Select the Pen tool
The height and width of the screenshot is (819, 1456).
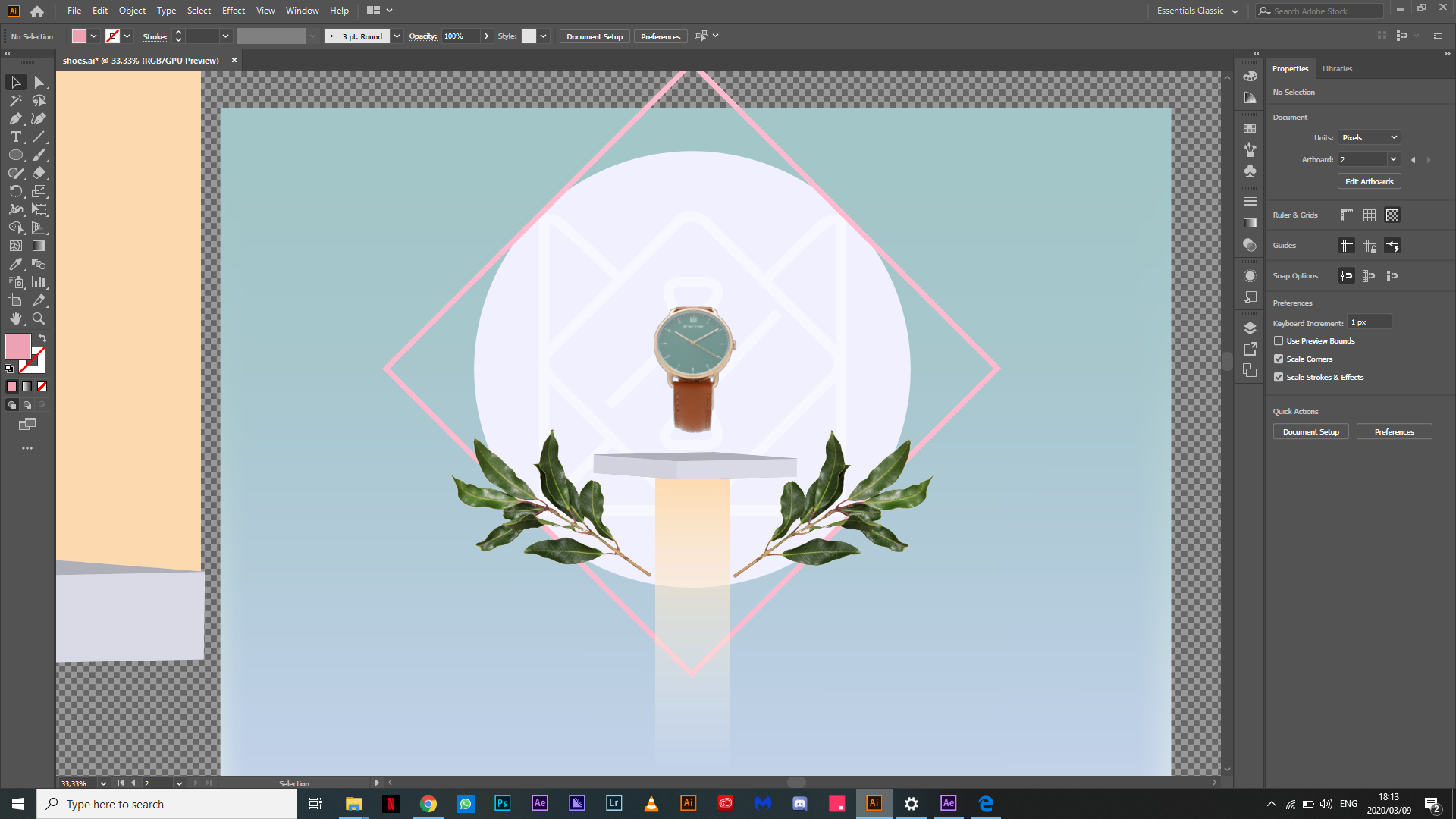[15, 118]
